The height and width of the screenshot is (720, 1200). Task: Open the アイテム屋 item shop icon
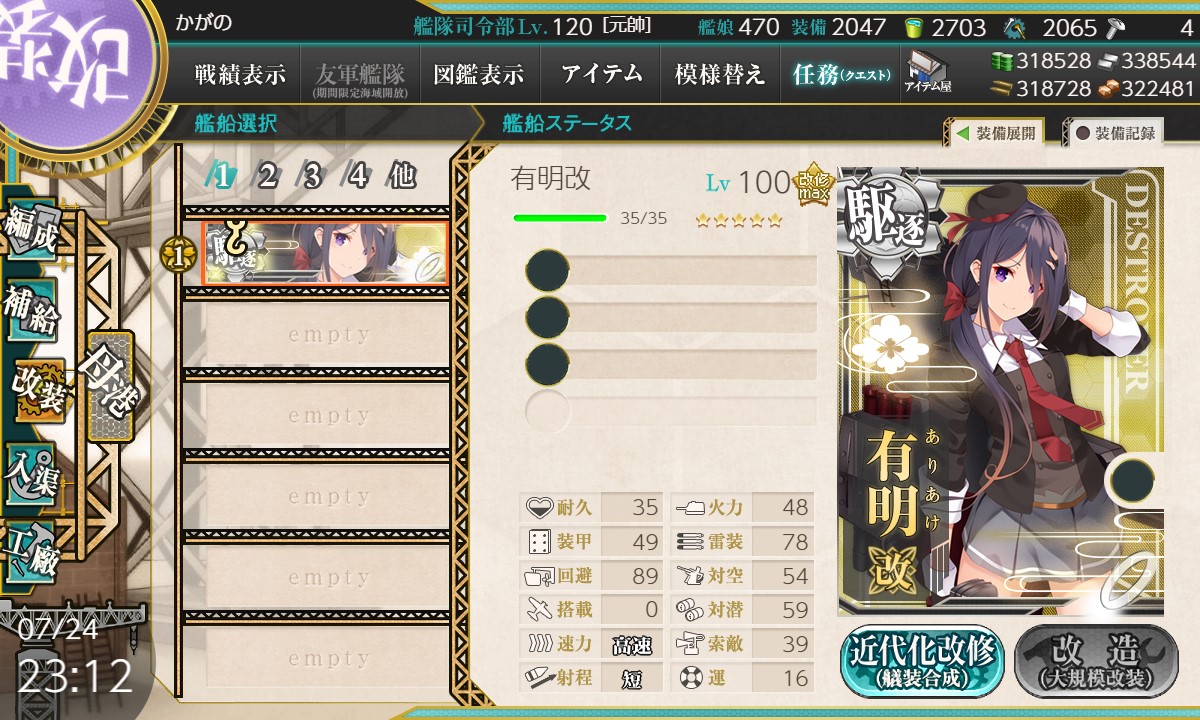pyautogui.click(x=927, y=72)
